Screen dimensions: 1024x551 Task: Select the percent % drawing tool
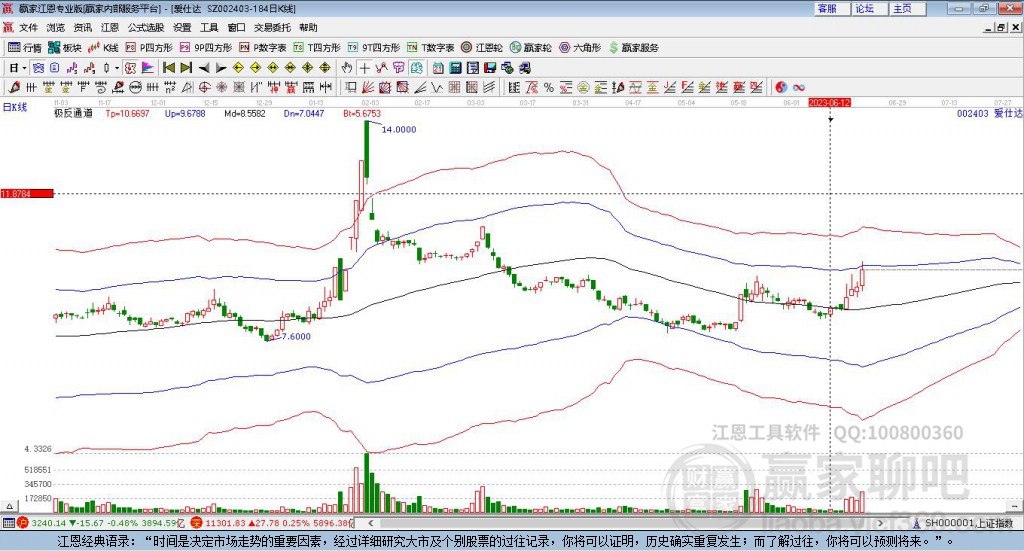549,87
